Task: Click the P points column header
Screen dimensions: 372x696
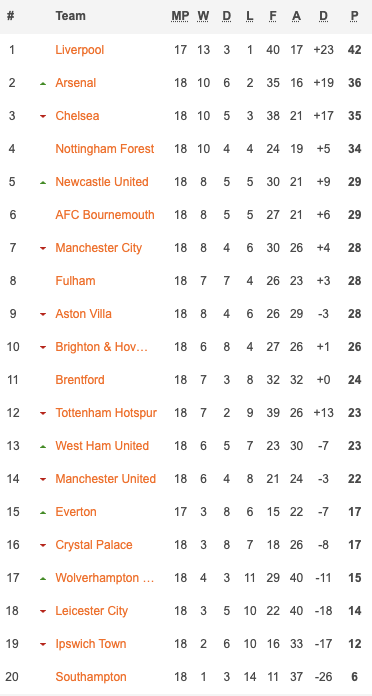Action: [354, 16]
